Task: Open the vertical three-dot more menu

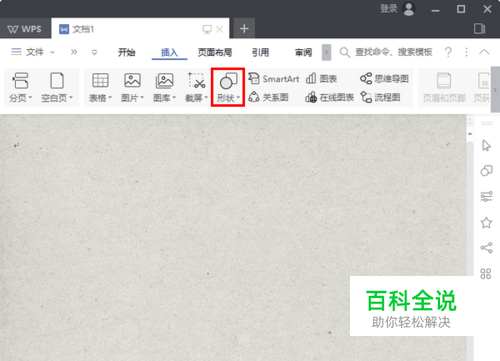Action: (466, 52)
